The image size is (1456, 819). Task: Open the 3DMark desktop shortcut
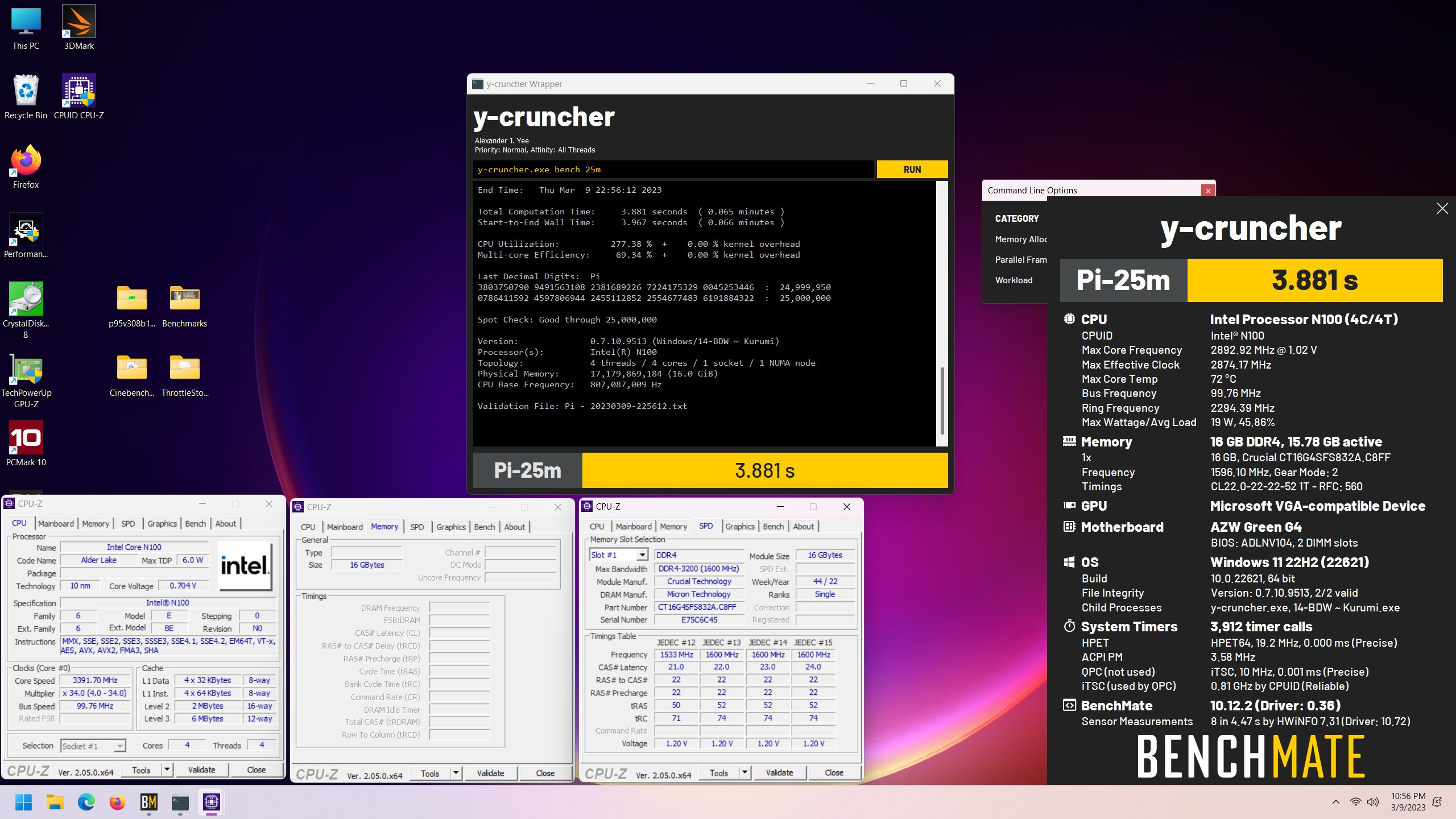(79, 28)
